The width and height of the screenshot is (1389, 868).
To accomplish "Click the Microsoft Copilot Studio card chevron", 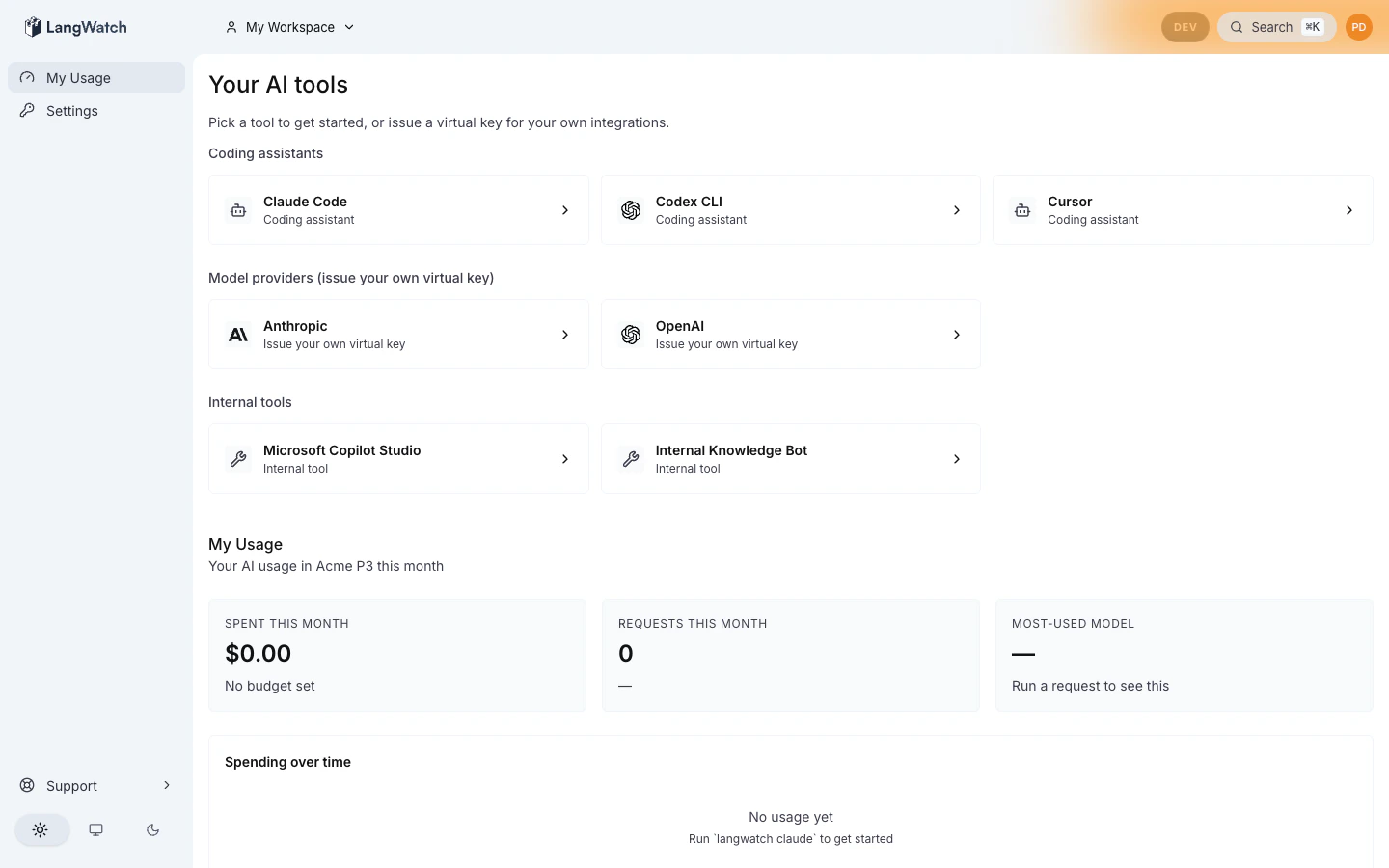I will [x=565, y=459].
